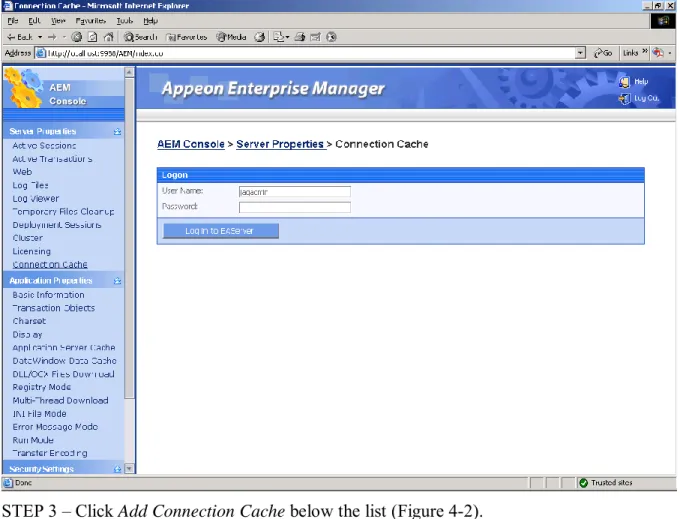Open Charset in sidebar

coord(29,321)
